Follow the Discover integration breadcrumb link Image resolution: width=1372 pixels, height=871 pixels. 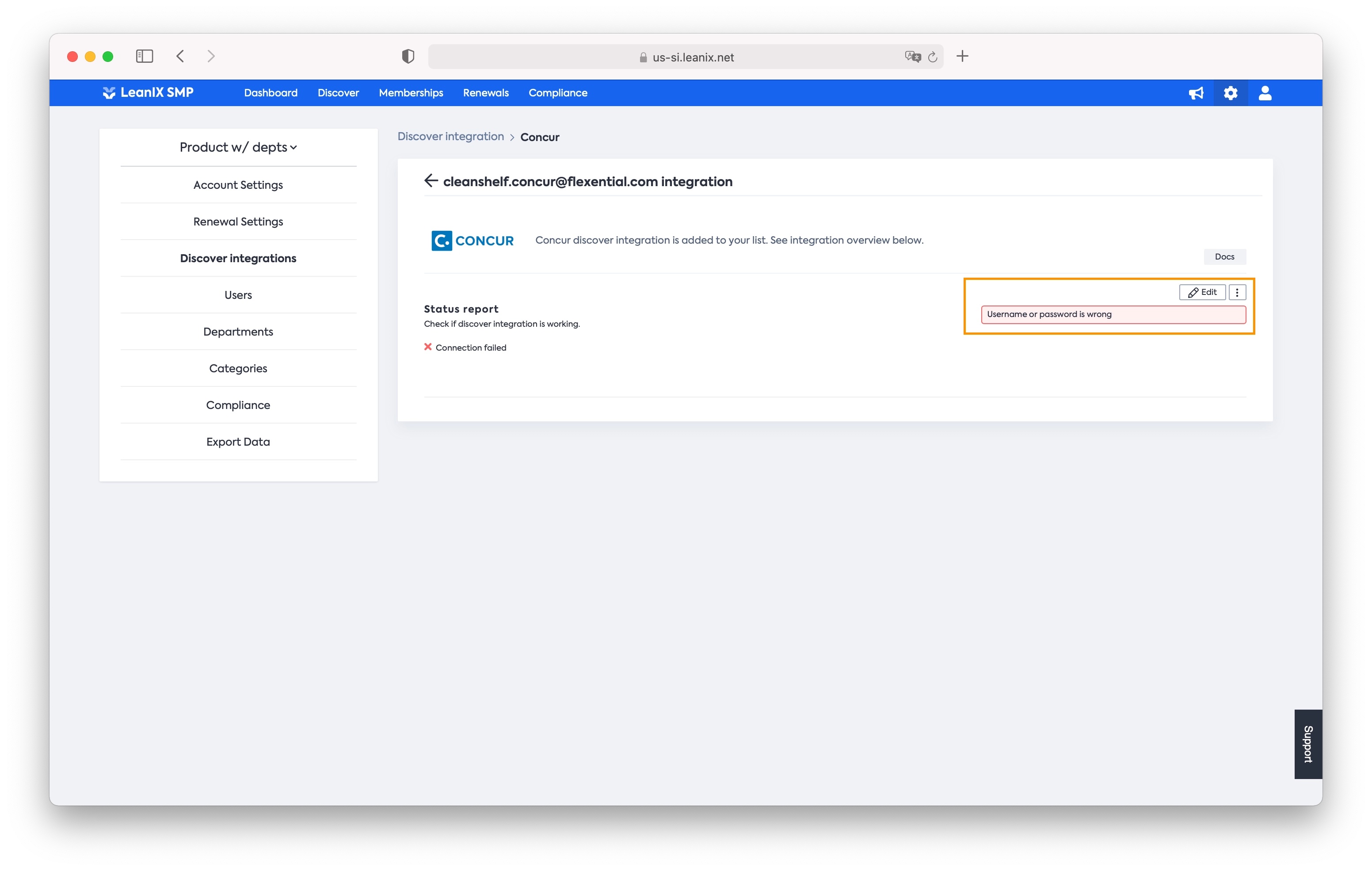[451, 137]
